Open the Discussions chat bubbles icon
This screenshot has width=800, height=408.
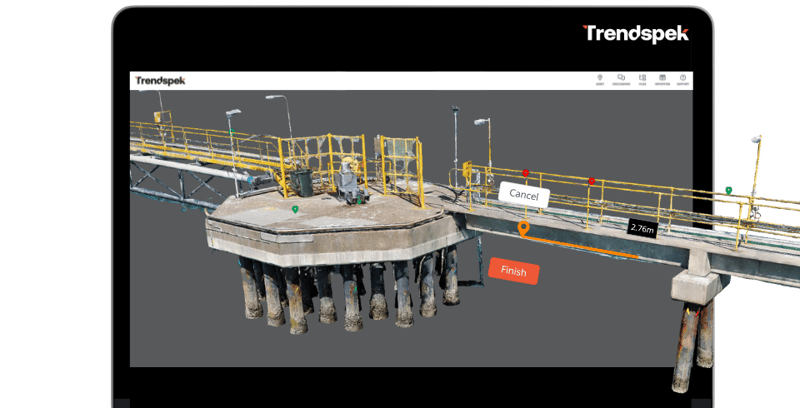coord(621,80)
